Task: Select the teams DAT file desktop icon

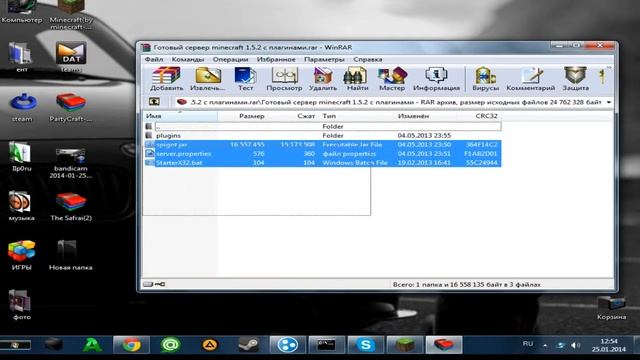Action: (x=71, y=57)
